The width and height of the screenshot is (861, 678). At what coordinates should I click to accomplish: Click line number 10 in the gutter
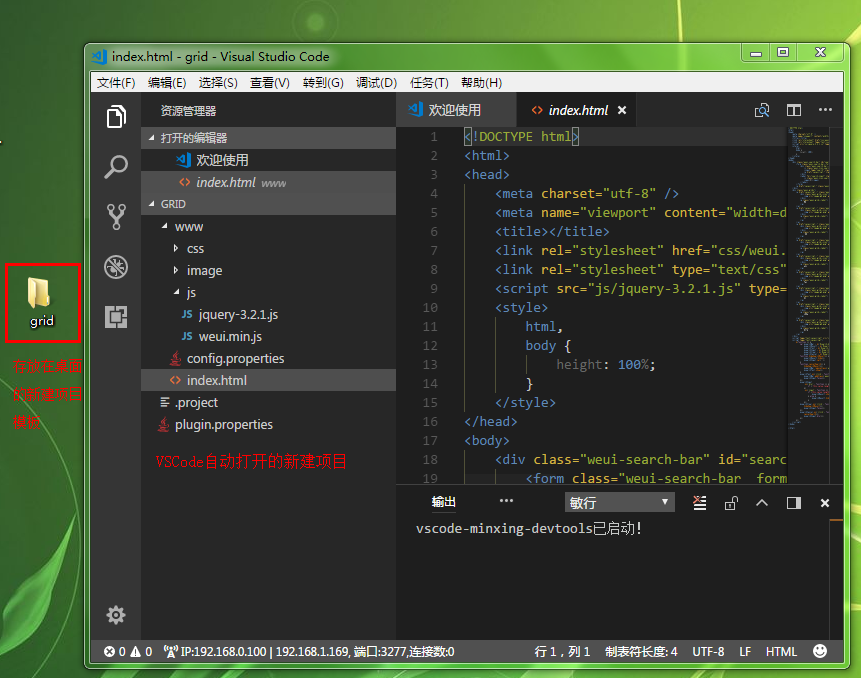(x=430, y=307)
